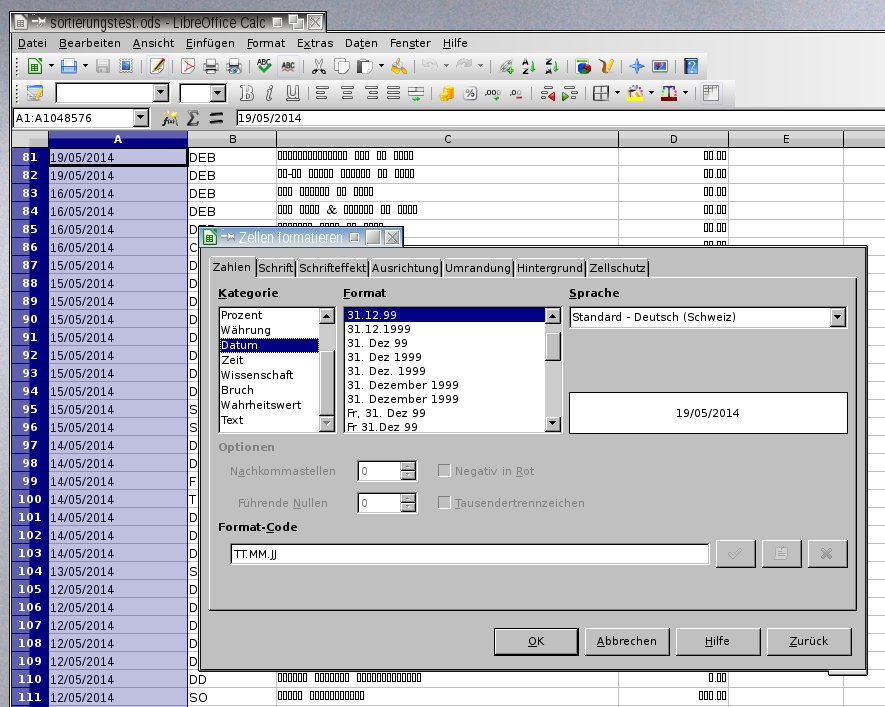Apply Percent number format icon
The height and width of the screenshot is (707, 885).
(x=470, y=93)
